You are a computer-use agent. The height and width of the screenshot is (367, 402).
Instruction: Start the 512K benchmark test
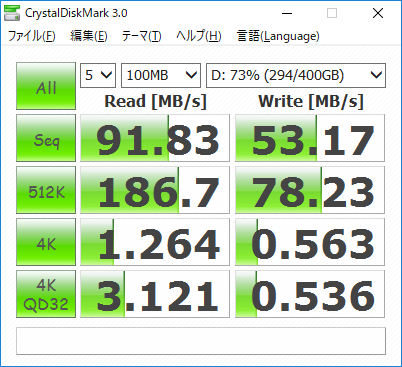46,190
